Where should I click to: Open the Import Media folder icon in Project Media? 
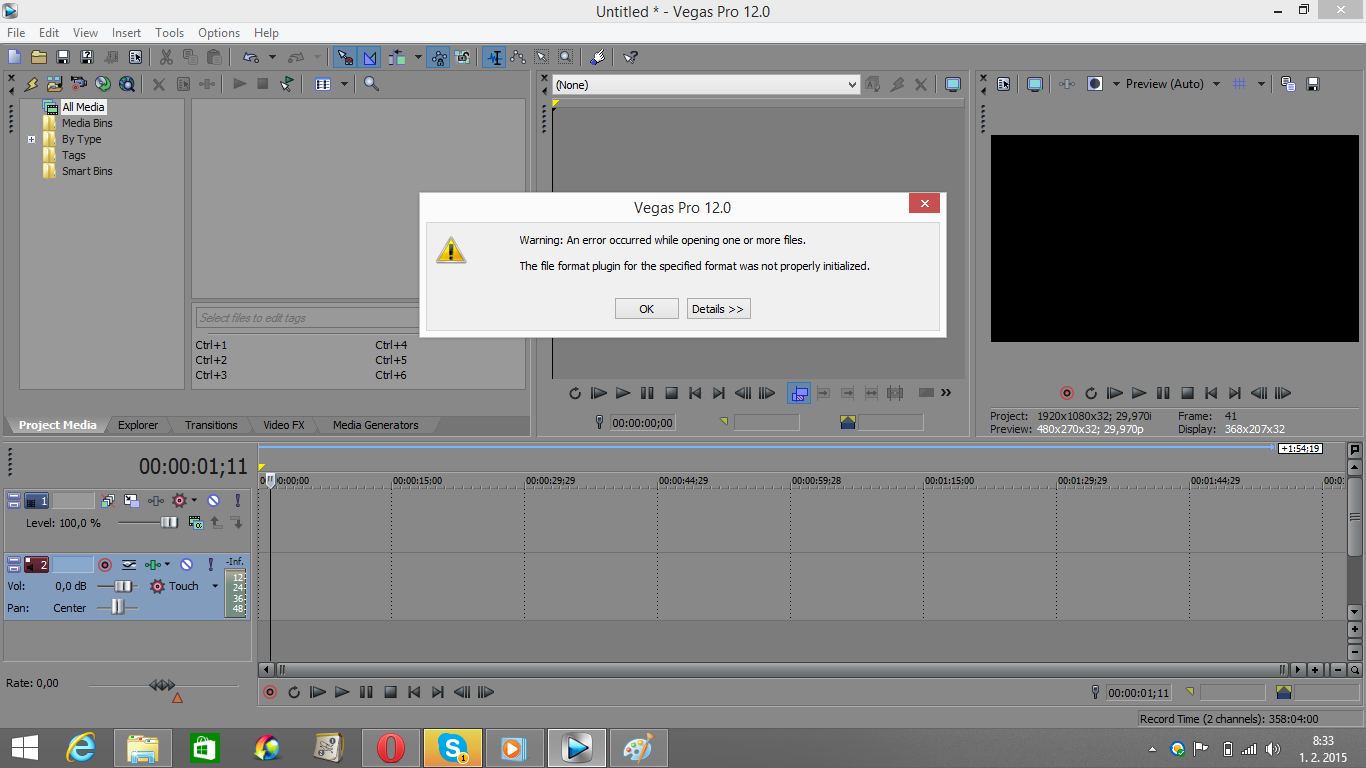point(54,84)
